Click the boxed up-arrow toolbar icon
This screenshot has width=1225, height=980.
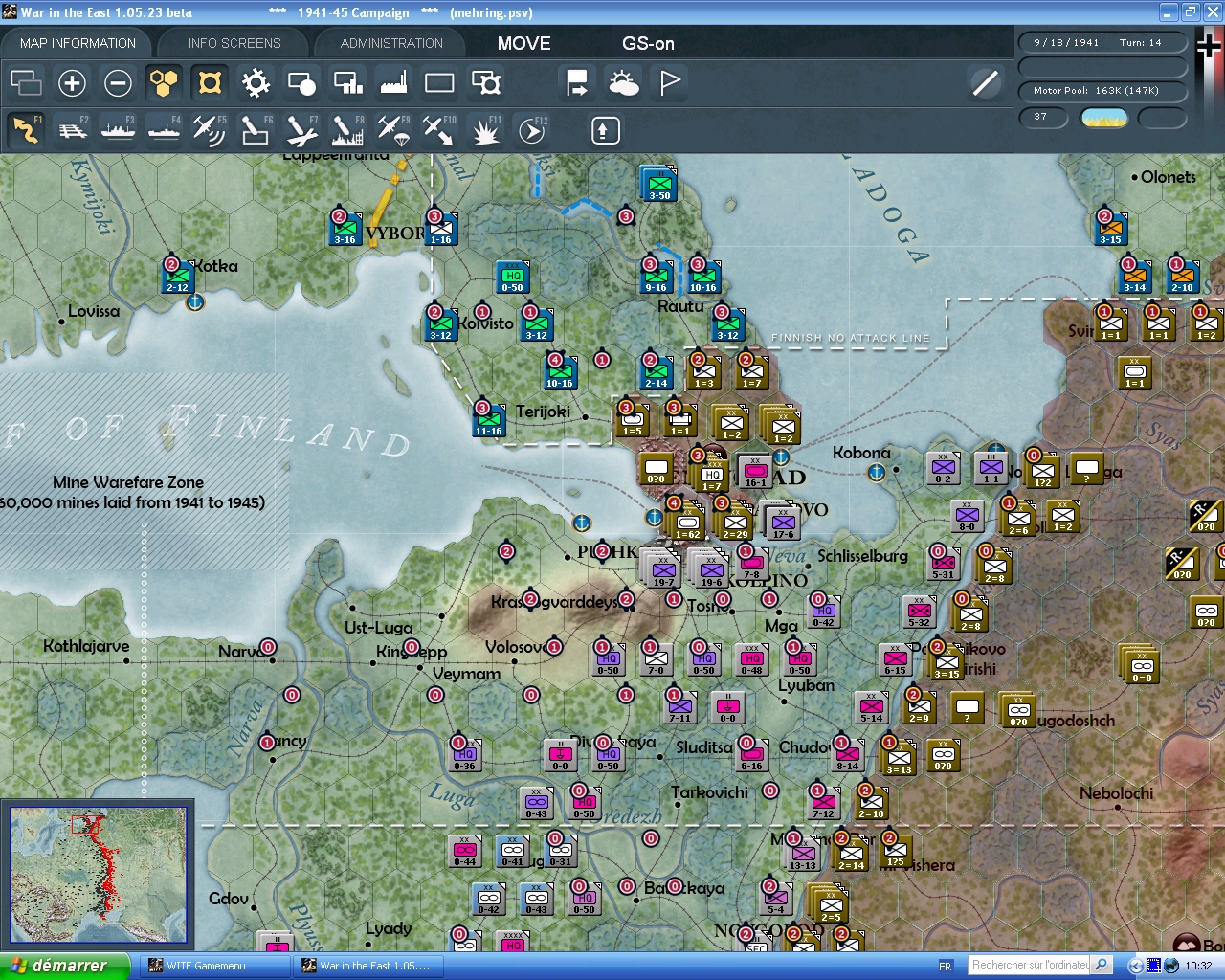pos(605,130)
